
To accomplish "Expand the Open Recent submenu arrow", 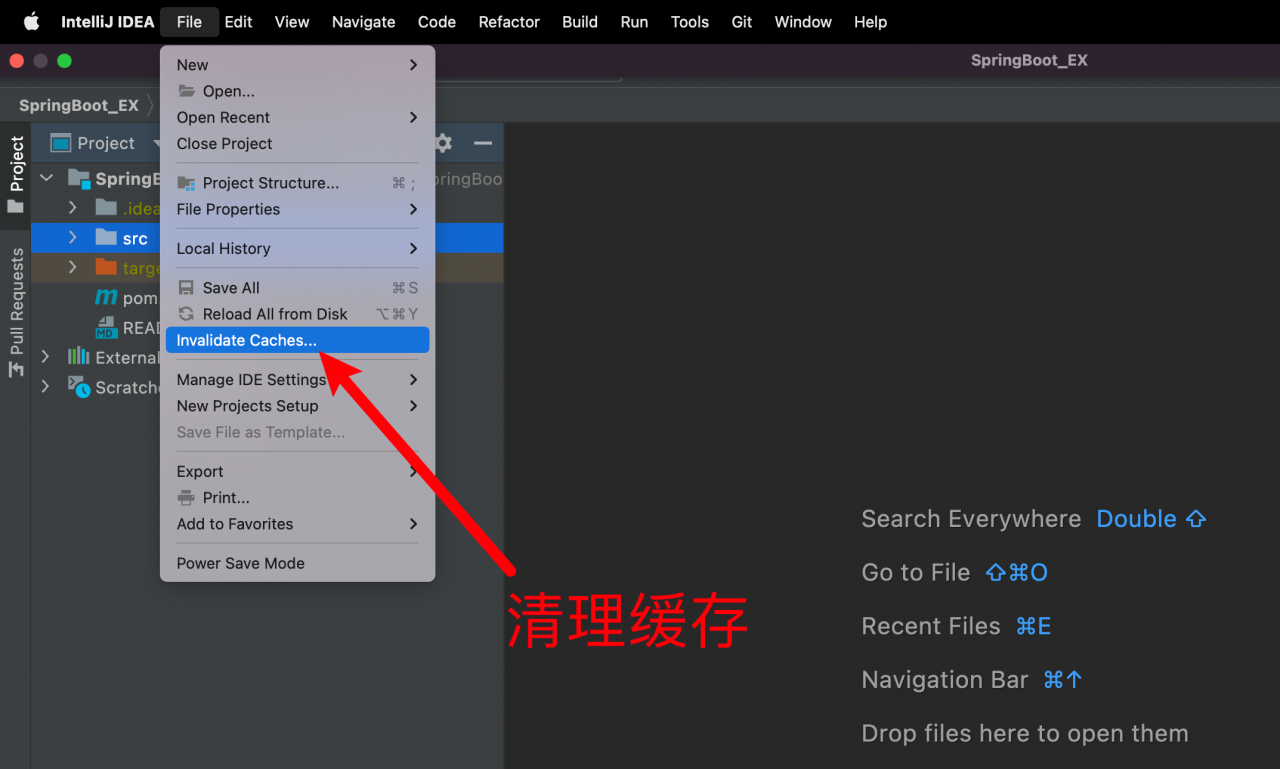I will click(x=414, y=117).
